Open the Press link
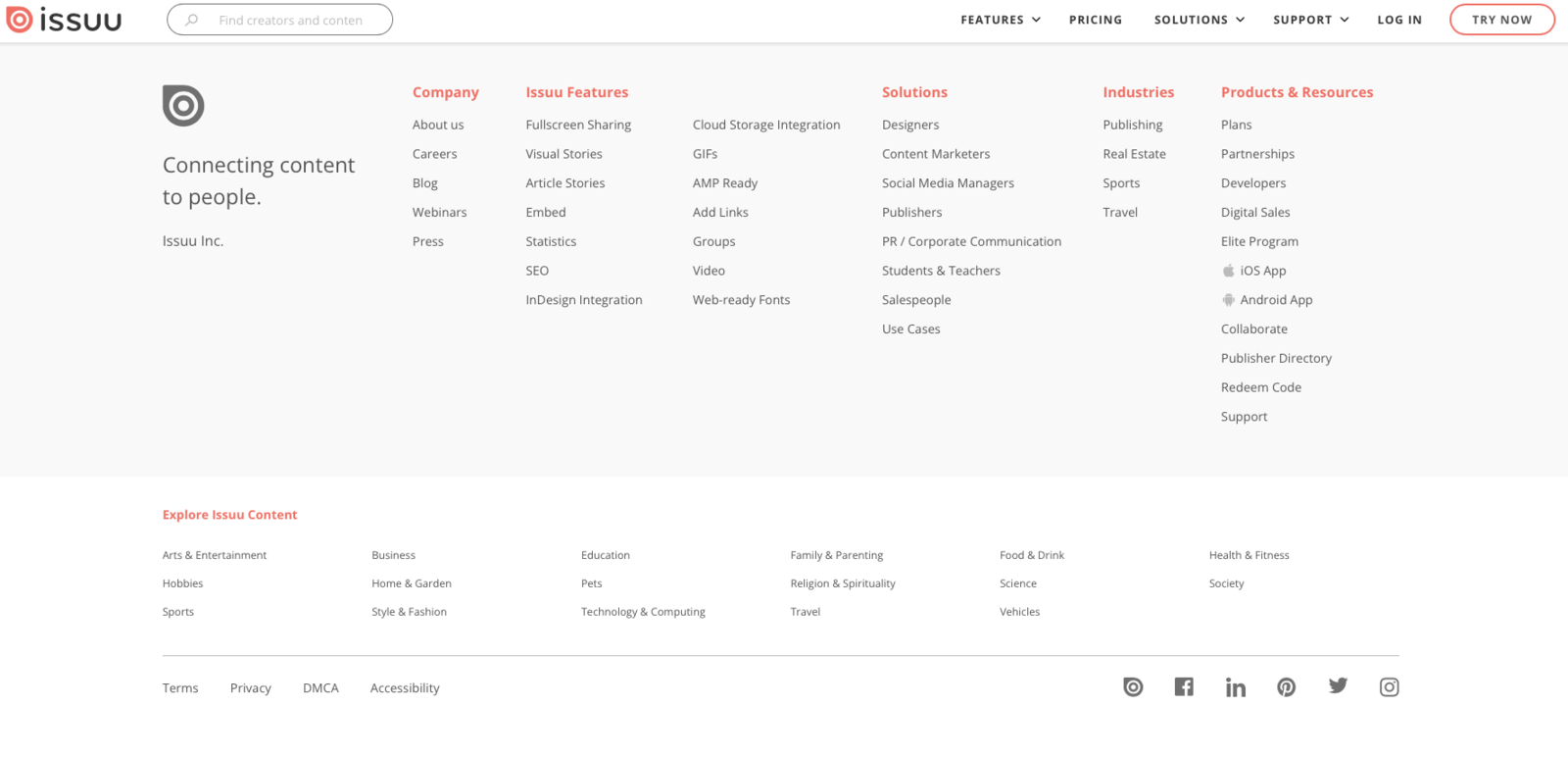1568x757 pixels. click(428, 241)
